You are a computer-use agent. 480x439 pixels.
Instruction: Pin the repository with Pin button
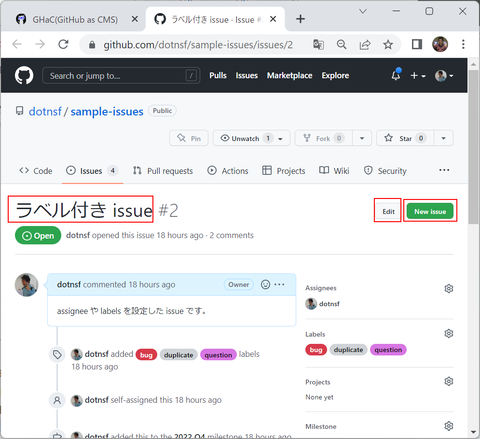click(x=189, y=138)
